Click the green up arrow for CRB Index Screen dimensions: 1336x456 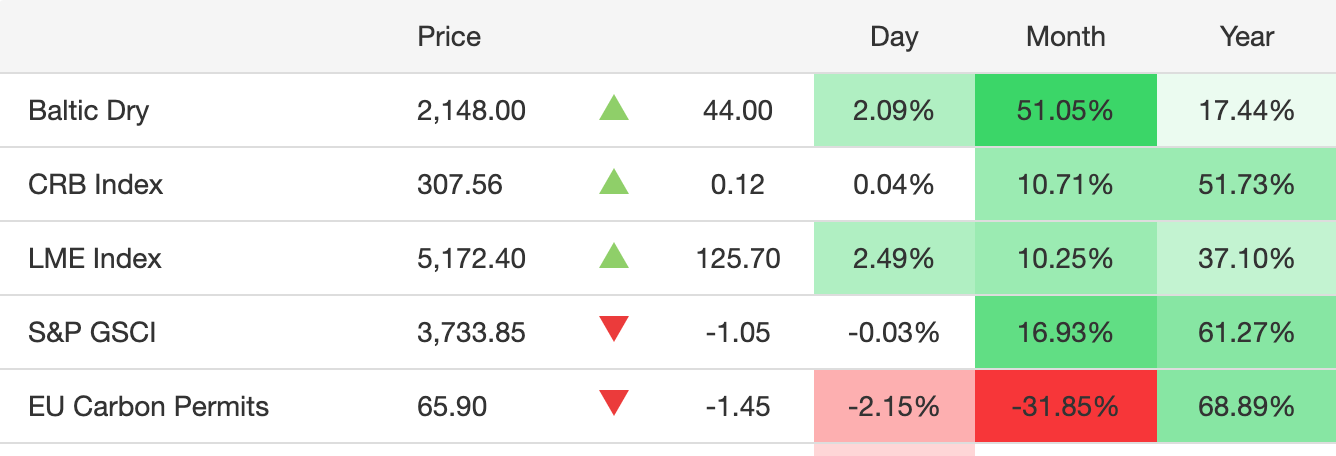coord(613,182)
